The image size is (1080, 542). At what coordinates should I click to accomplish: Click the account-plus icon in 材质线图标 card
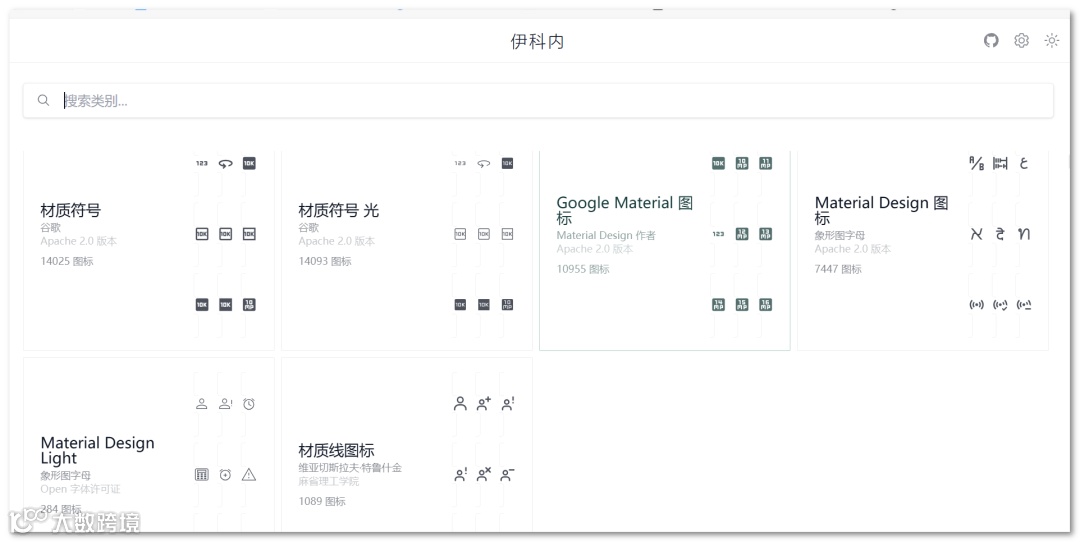pyautogui.click(x=484, y=404)
